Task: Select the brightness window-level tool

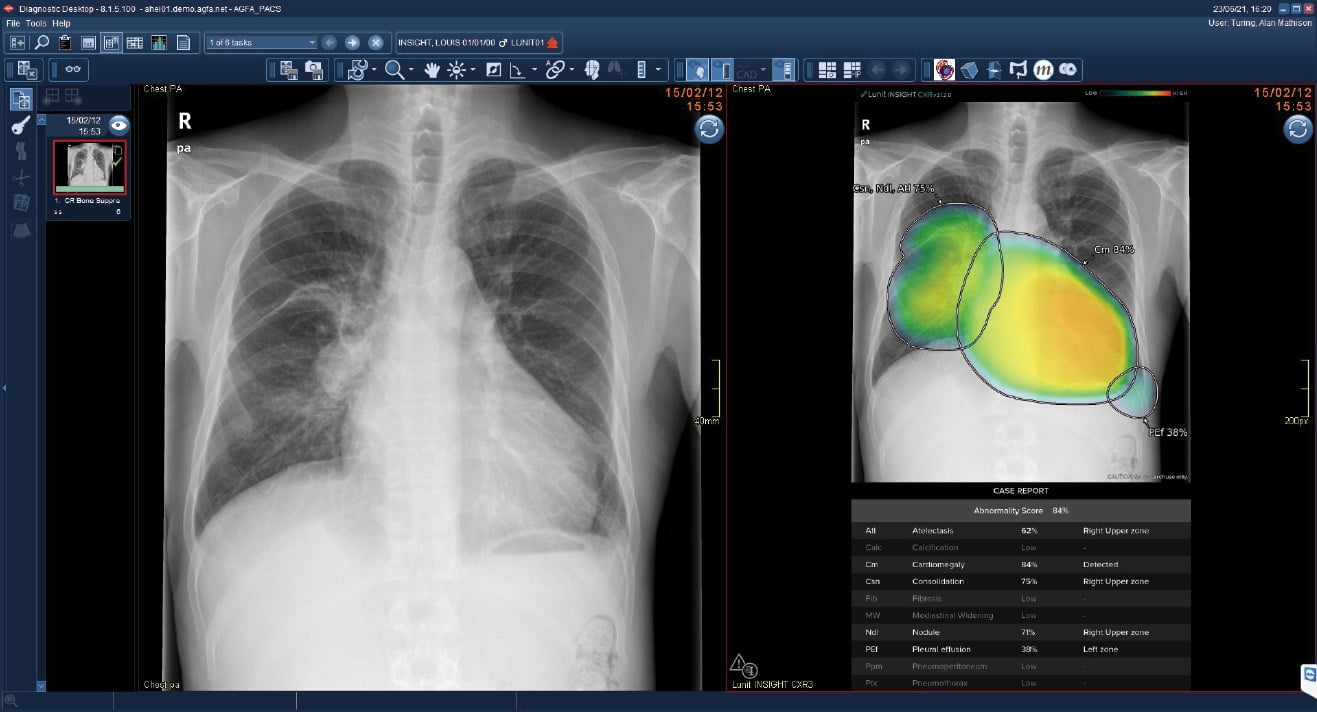Action: (x=456, y=70)
